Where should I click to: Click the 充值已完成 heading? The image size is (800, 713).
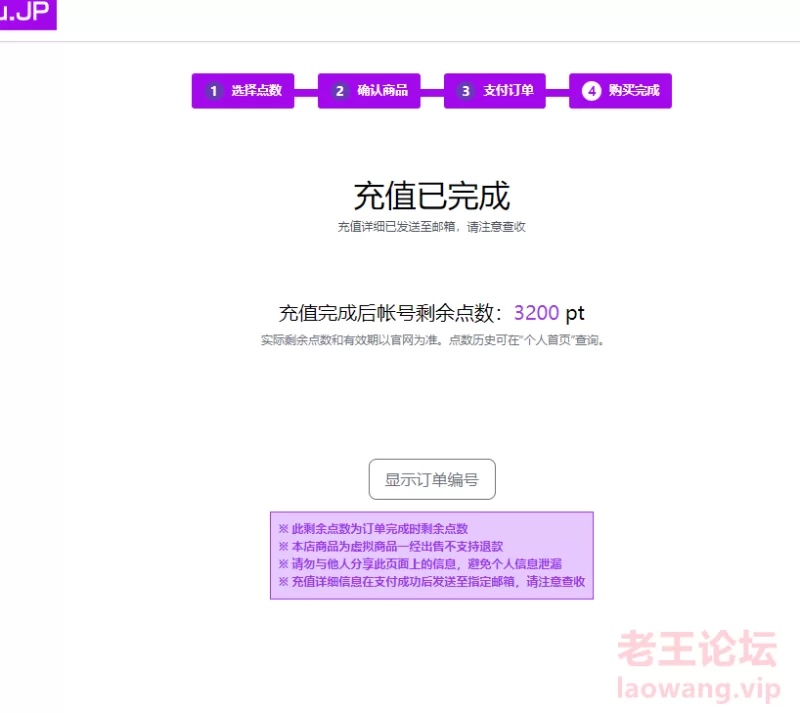click(432, 196)
